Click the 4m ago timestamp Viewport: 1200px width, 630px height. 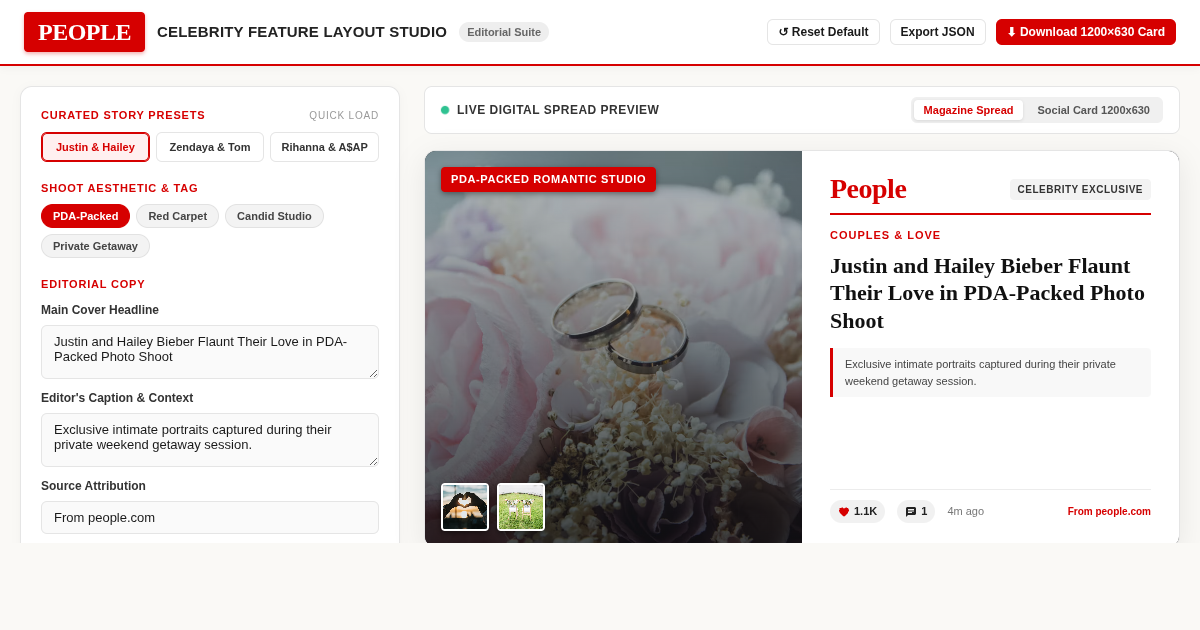coord(965,511)
